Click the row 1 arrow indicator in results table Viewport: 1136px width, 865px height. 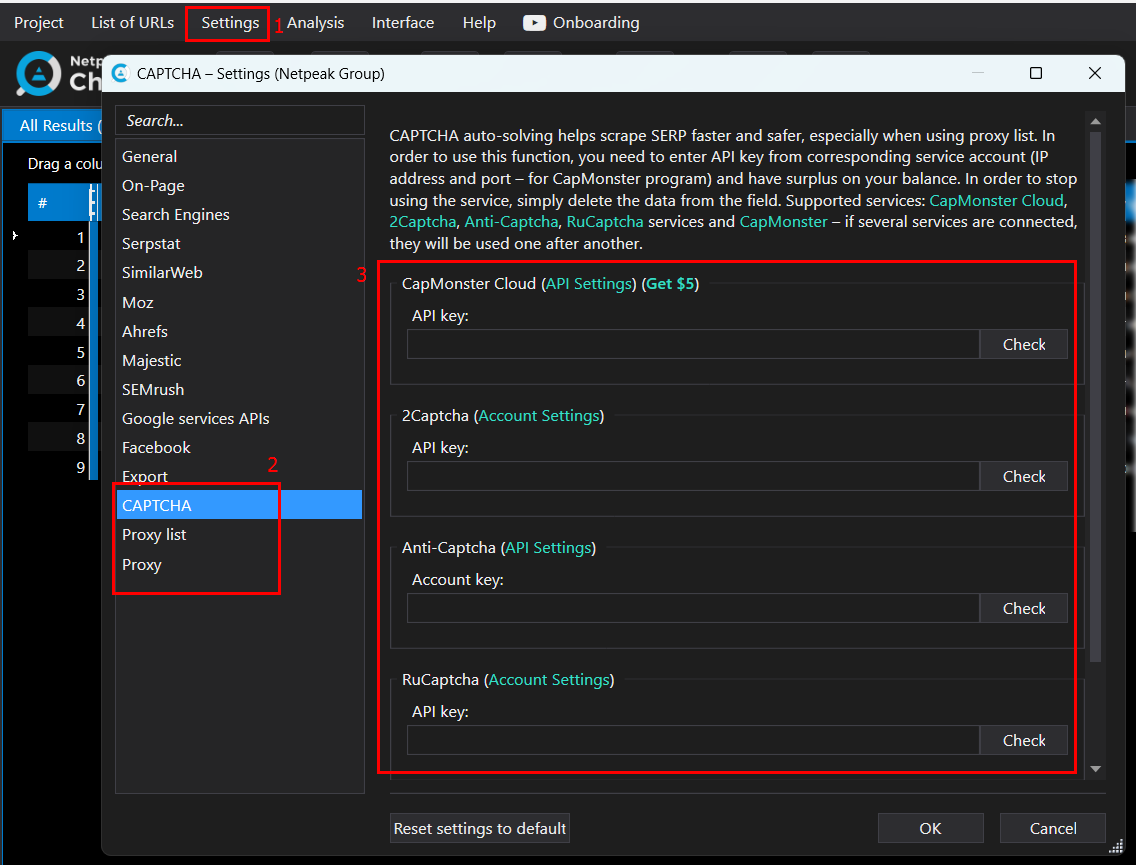pos(14,235)
